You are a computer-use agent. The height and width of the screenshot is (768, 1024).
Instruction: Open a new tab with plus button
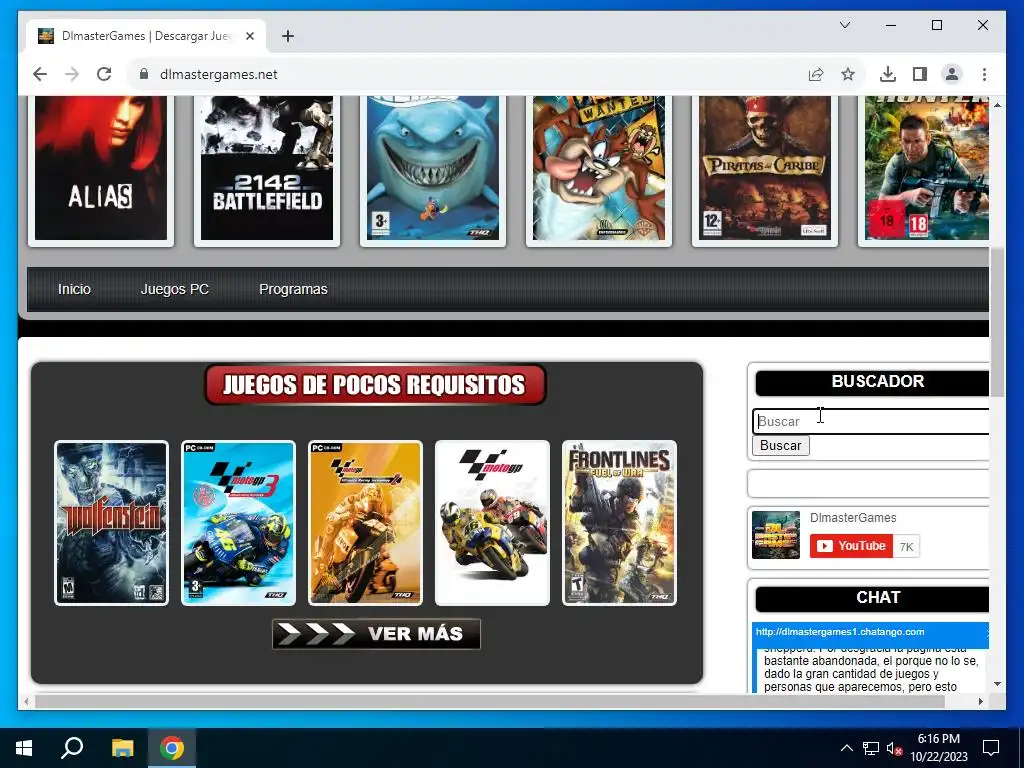click(x=287, y=36)
